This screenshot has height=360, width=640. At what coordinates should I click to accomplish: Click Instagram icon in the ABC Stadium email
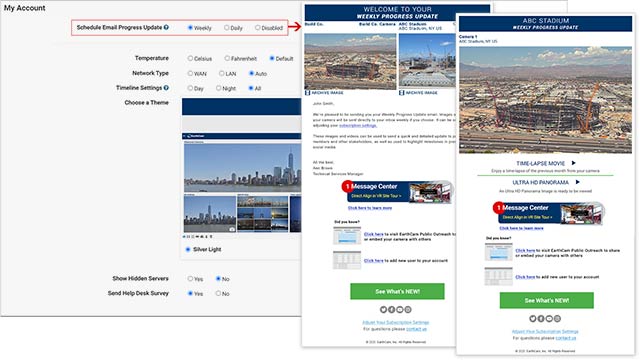pyautogui.click(x=558, y=318)
